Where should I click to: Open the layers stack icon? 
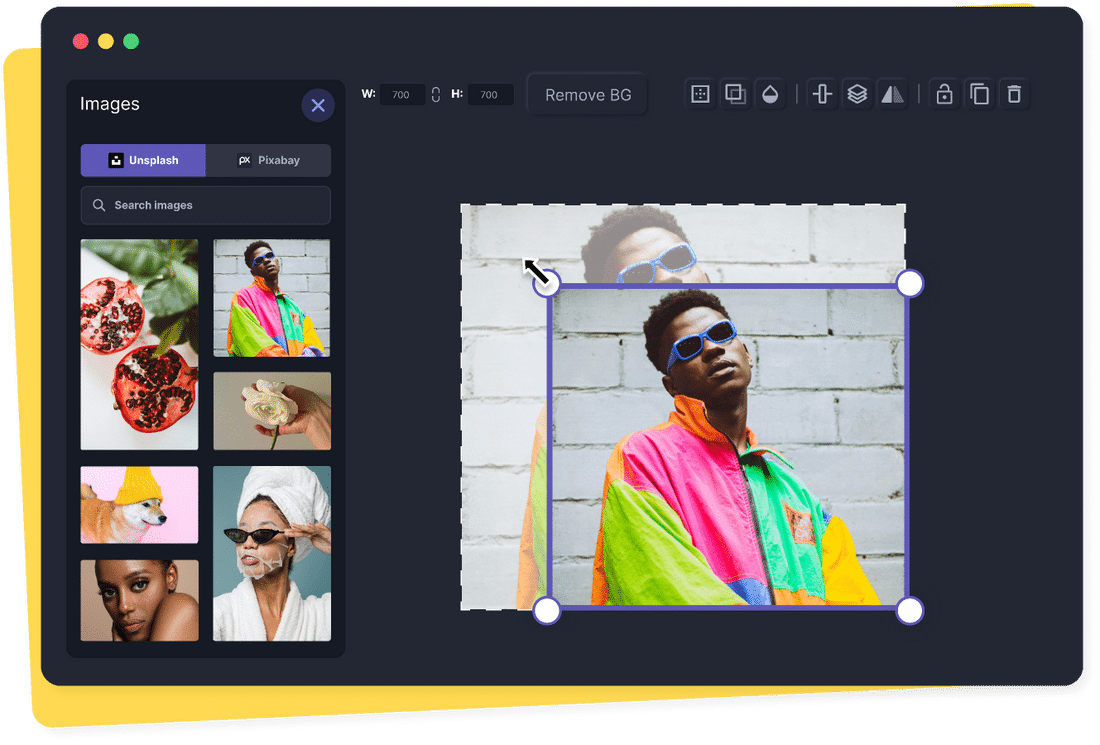click(x=857, y=93)
